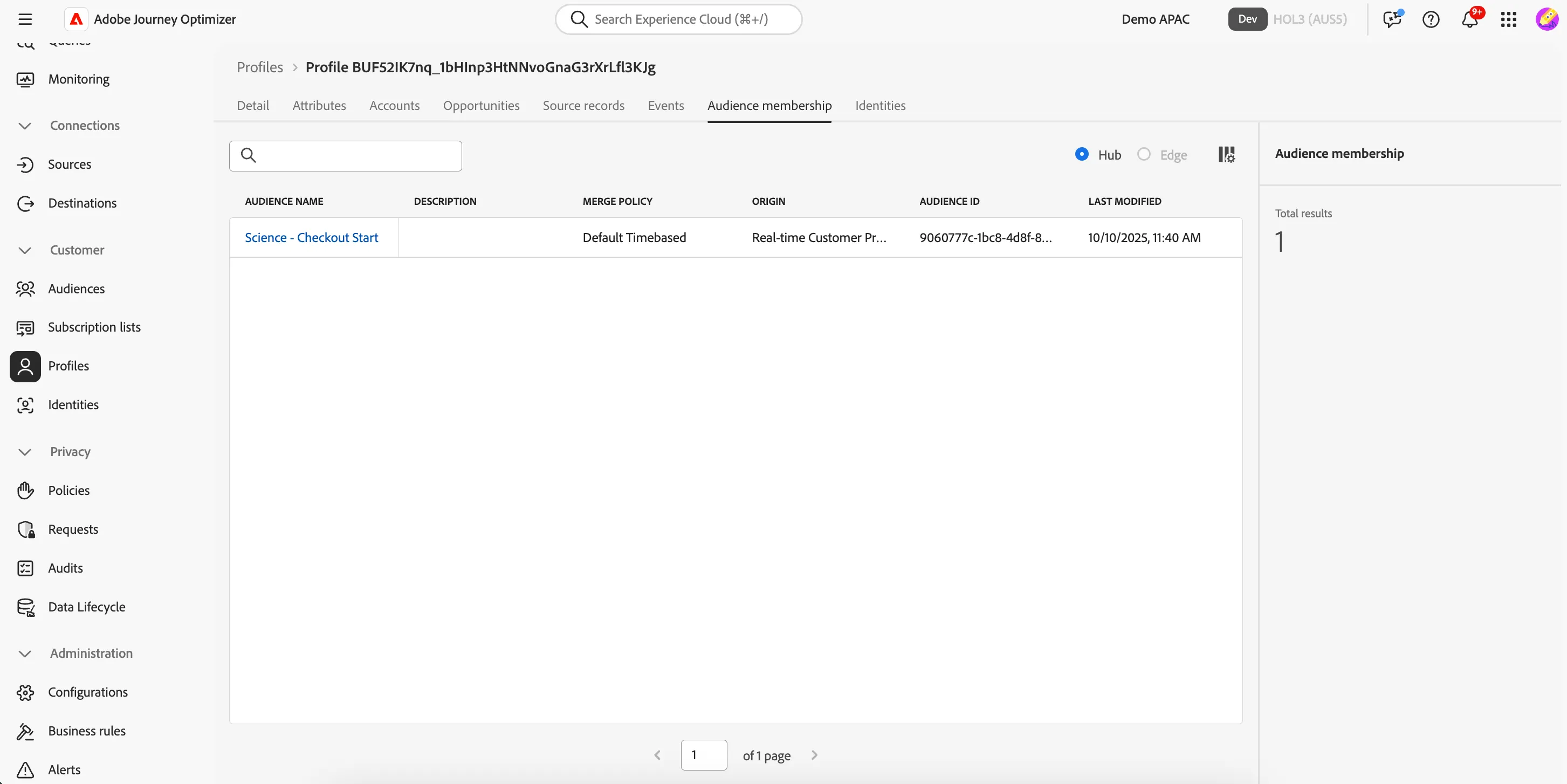The image size is (1567, 784).
Task: Click the audience search field
Action: point(346,156)
